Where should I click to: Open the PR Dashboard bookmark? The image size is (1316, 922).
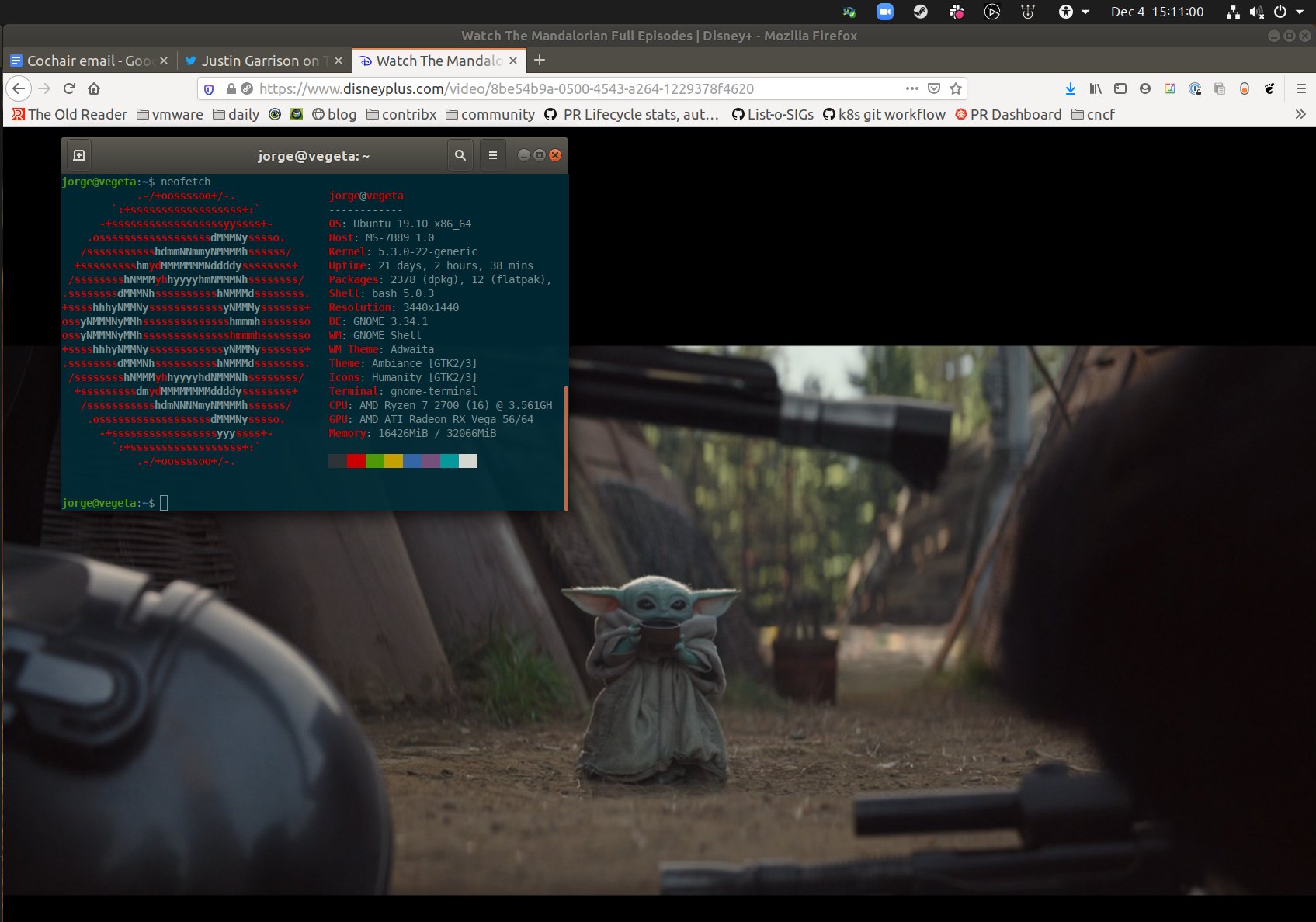(1008, 114)
